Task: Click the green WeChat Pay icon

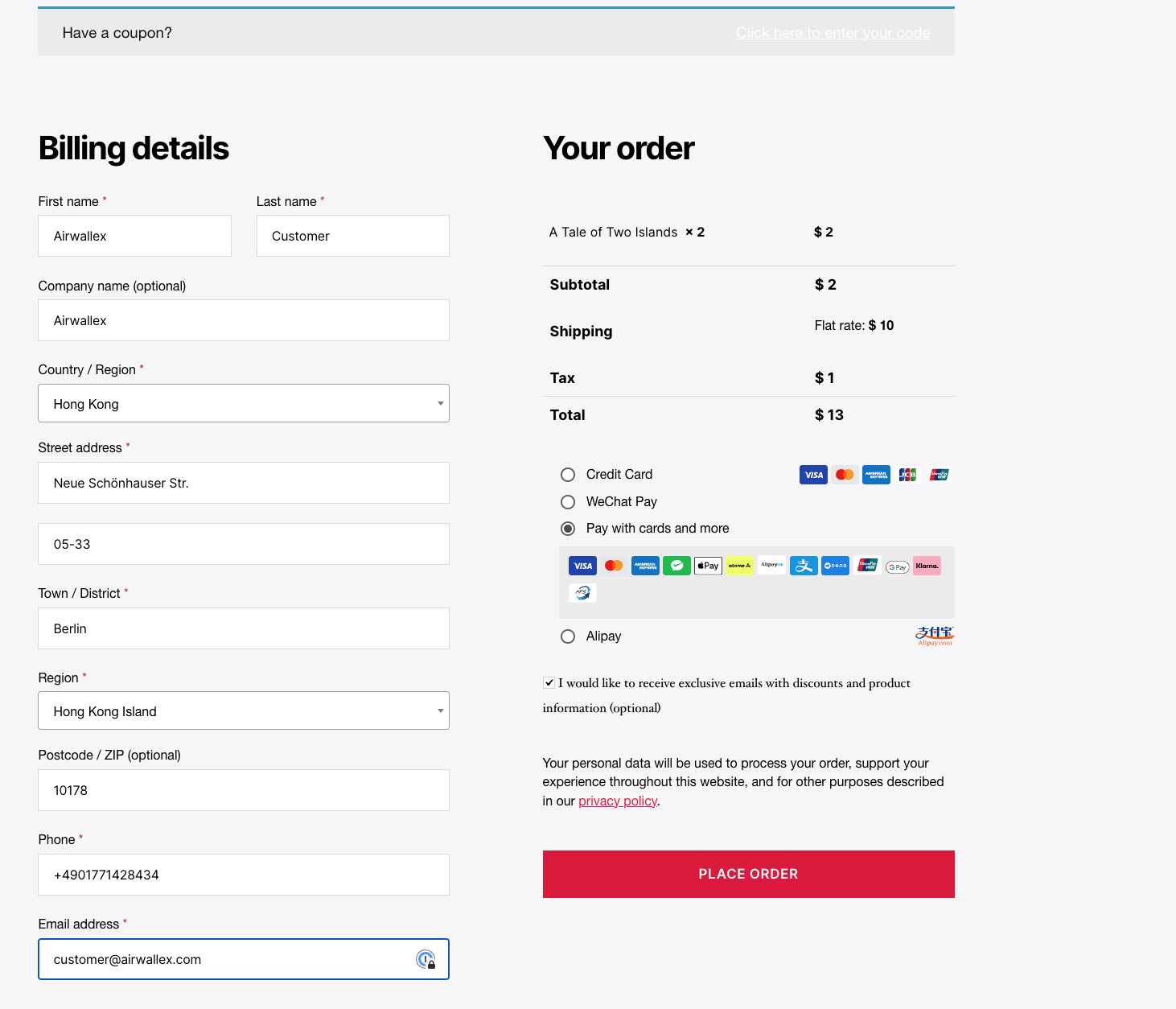Action: 676,566
